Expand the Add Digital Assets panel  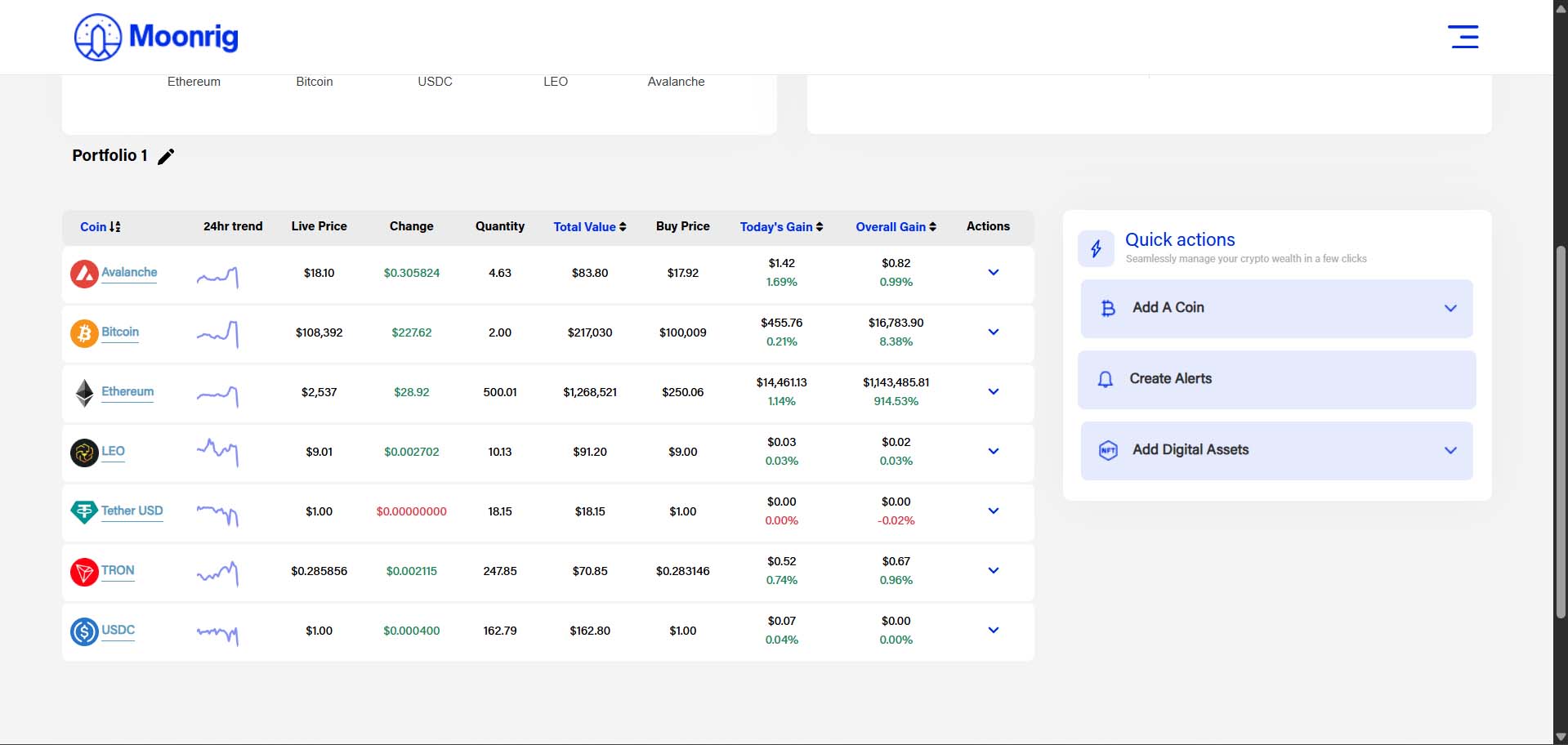click(x=1276, y=451)
